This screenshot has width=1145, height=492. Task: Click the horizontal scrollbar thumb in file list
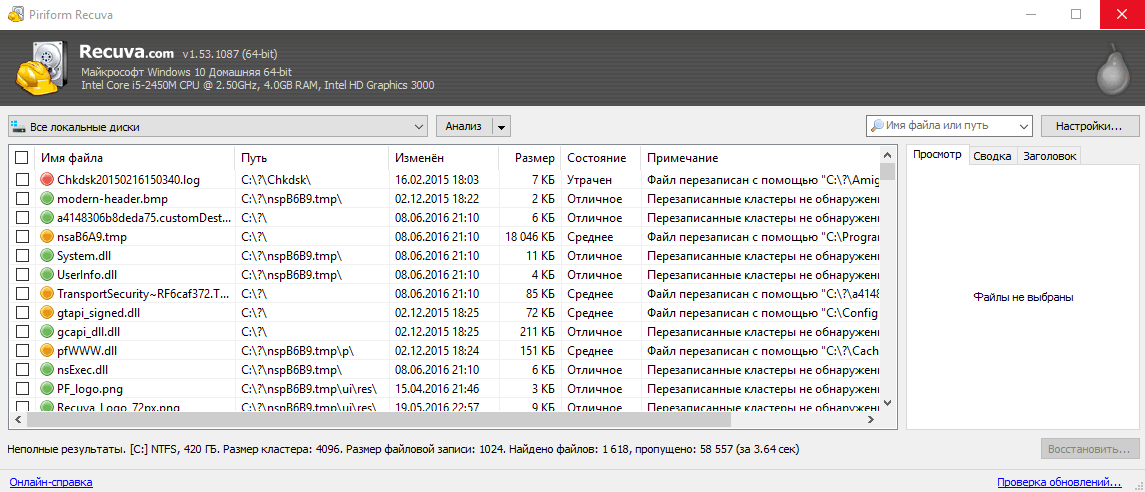tap(379, 420)
